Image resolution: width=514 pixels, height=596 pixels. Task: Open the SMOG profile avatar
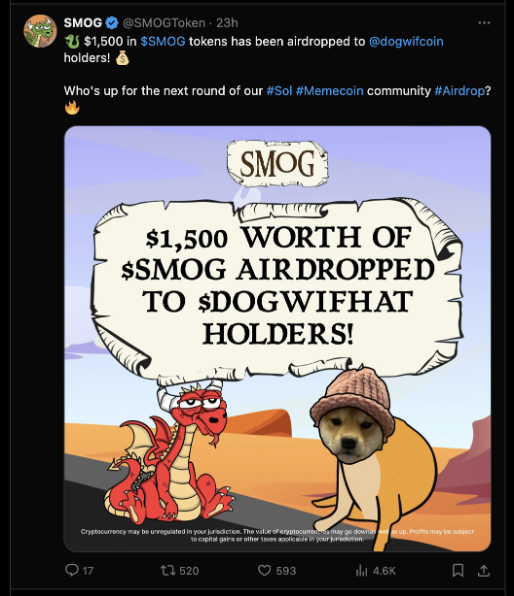pos(40,31)
